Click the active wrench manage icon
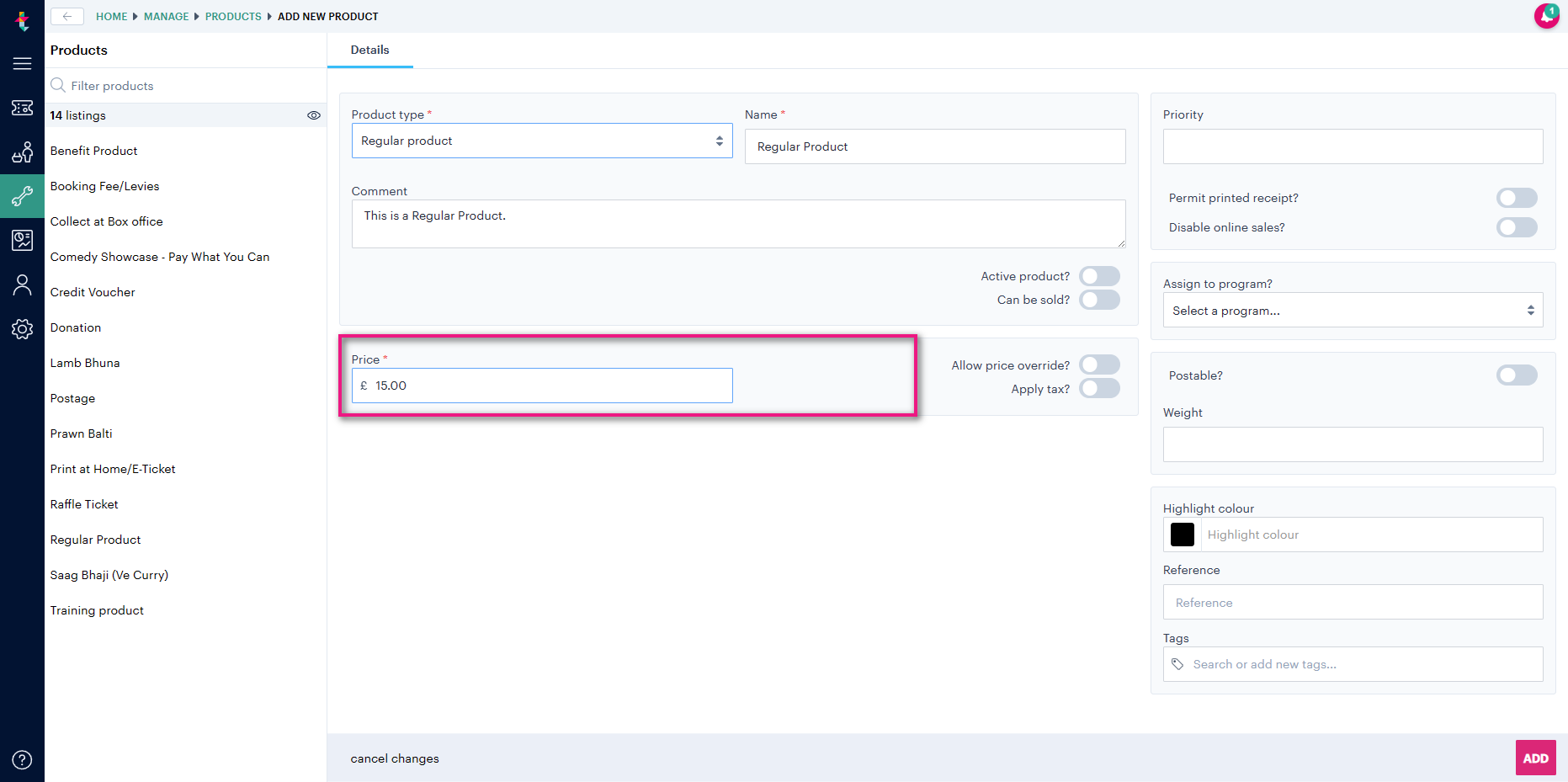1568x782 pixels. [x=23, y=196]
